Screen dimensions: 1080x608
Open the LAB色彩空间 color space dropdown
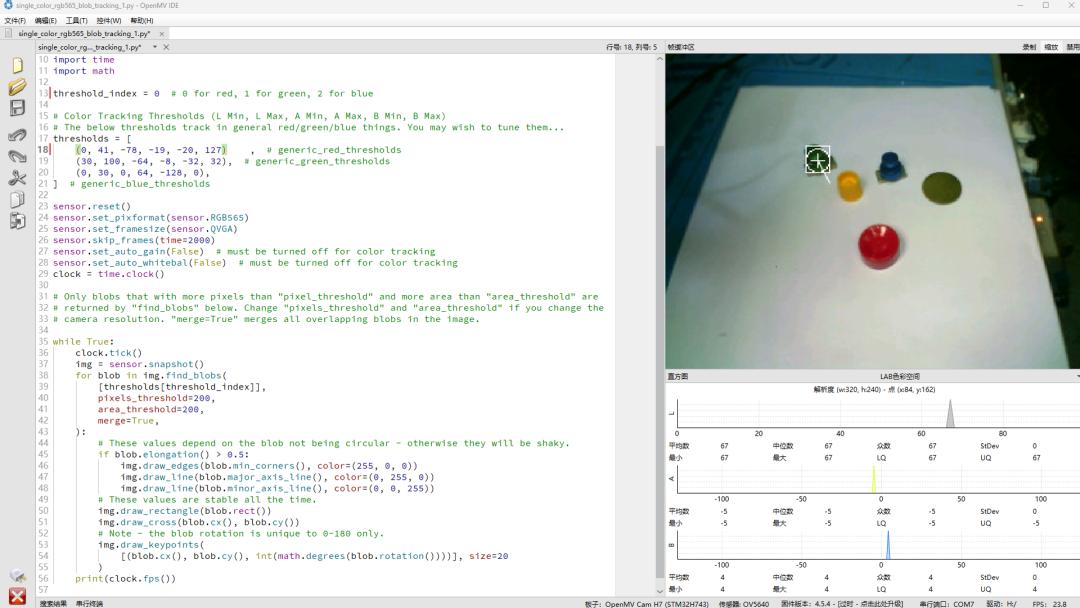pos(900,377)
